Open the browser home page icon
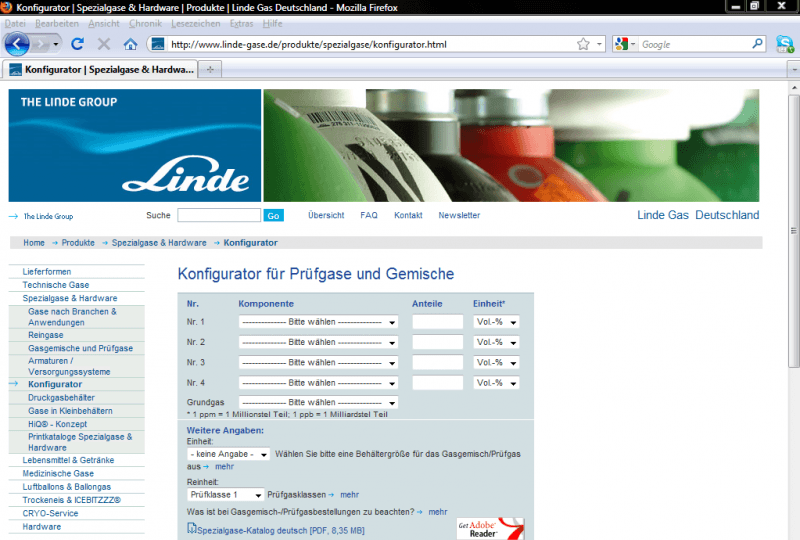Image resolution: width=800 pixels, height=540 pixels. 130,44
